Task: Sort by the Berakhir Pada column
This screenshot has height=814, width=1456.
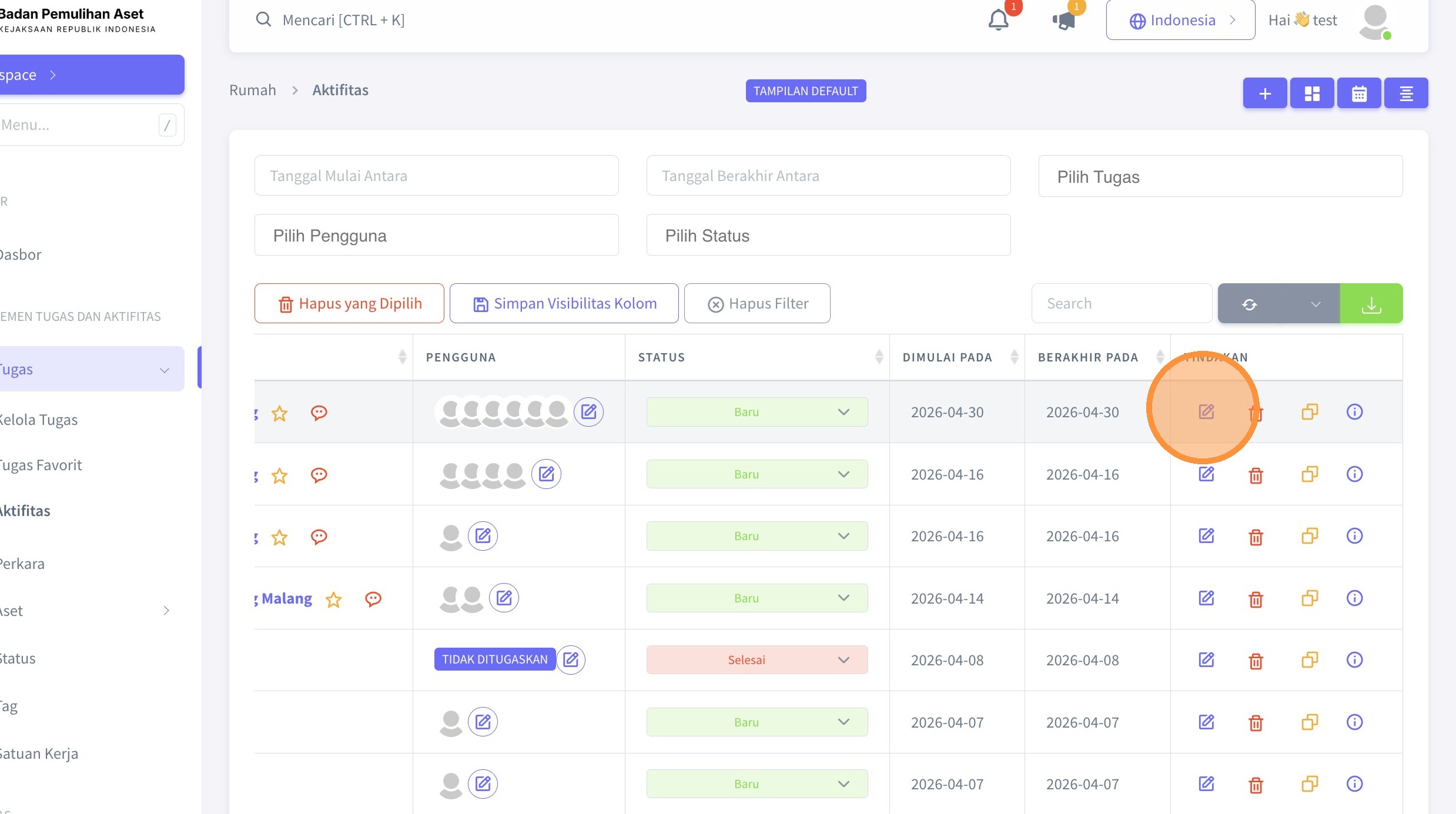Action: [x=1097, y=357]
